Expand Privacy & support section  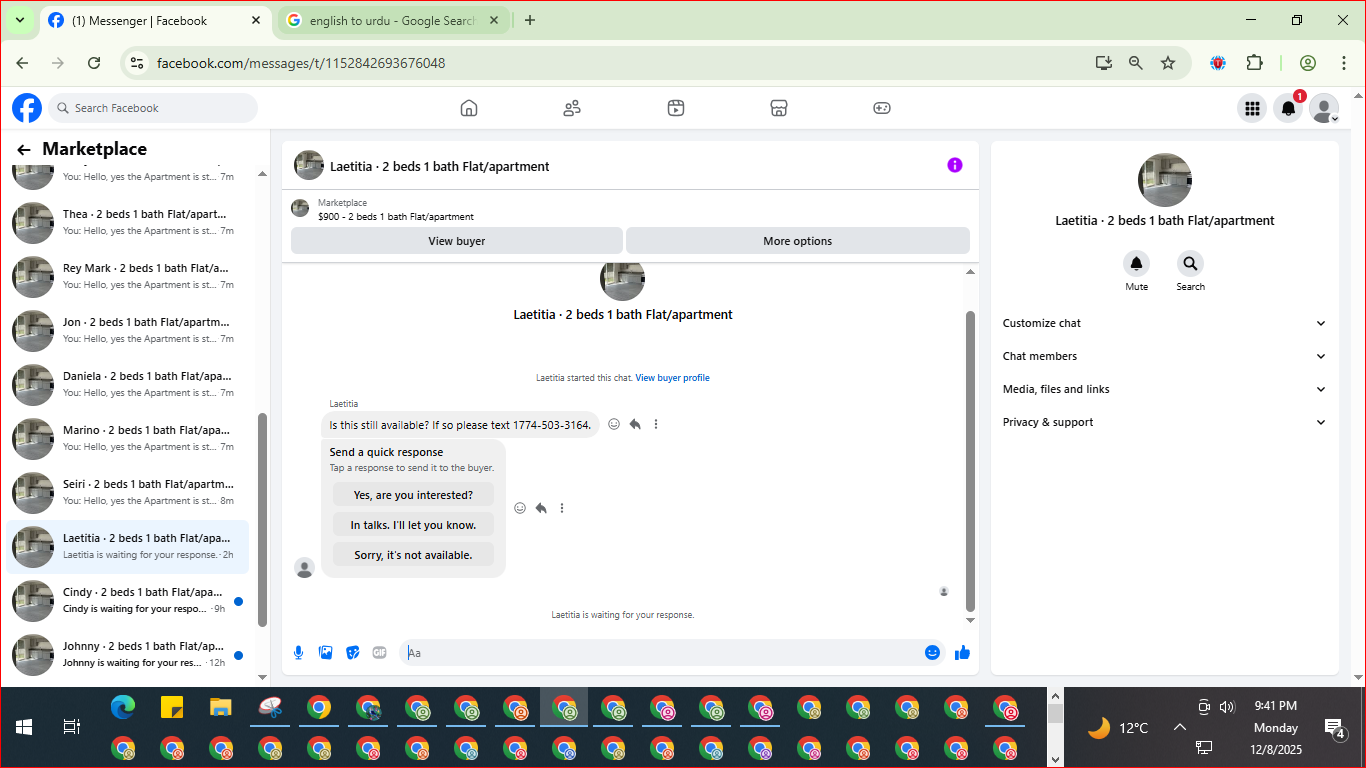tap(1165, 422)
